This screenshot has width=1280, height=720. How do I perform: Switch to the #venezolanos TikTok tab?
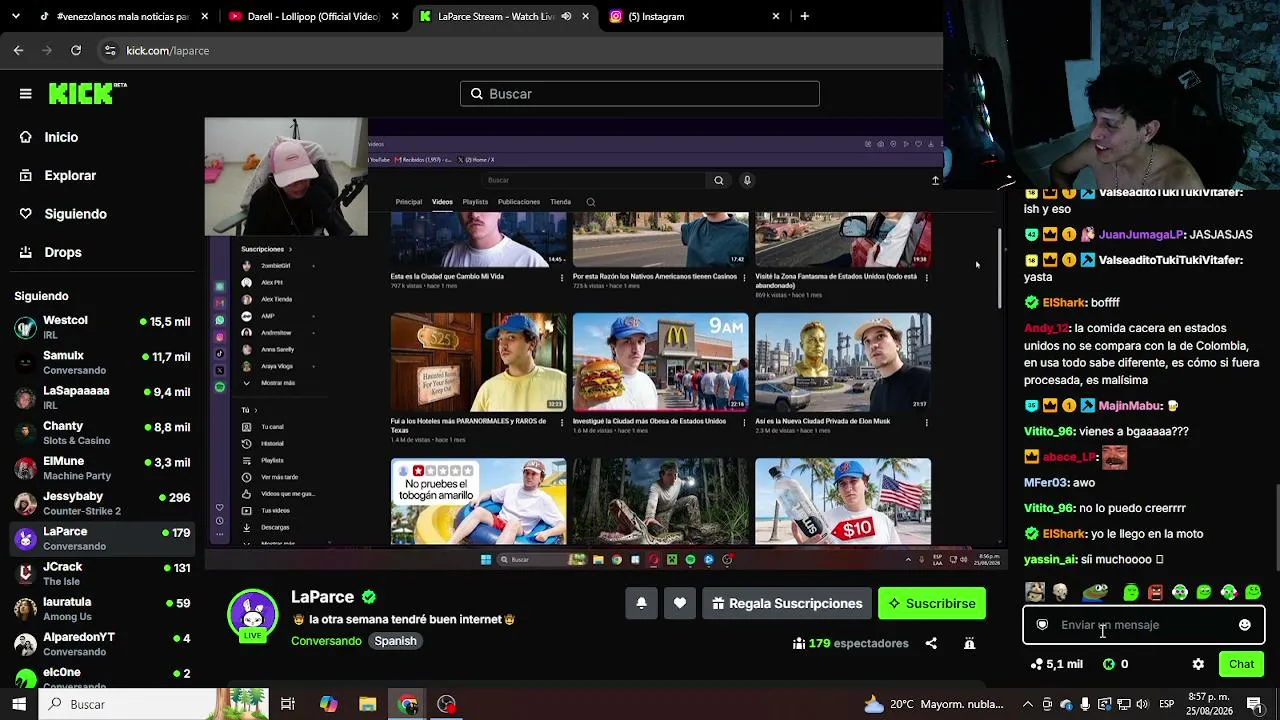pyautogui.click(x=122, y=16)
